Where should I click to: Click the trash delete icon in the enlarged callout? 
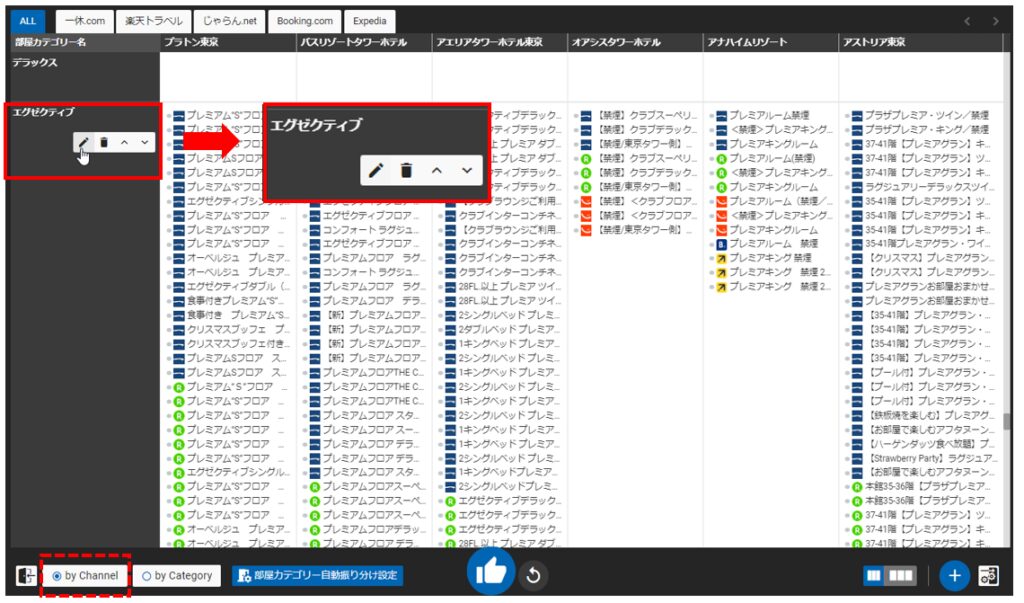click(x=406, y=171)
